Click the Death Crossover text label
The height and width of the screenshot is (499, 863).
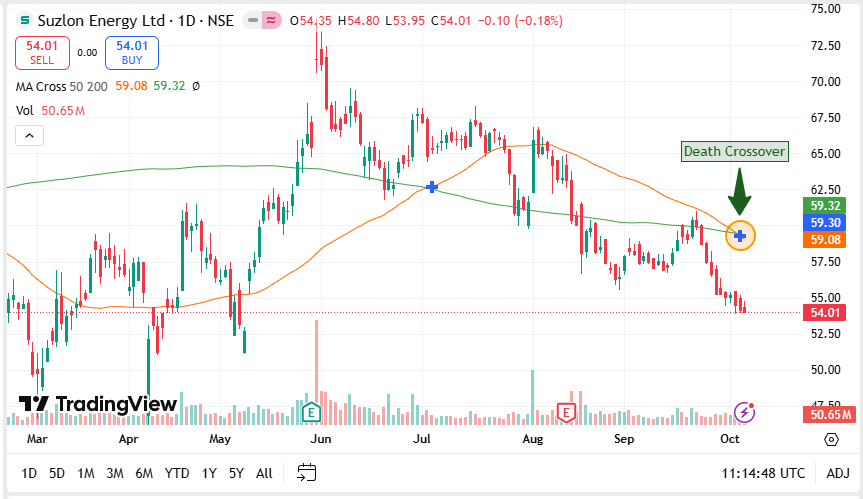click(x=734, y=152)
